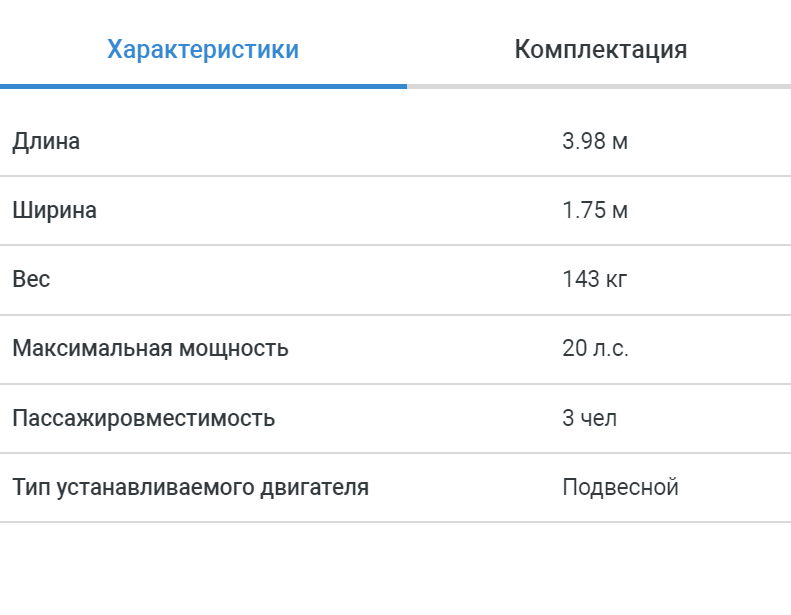Click the Вес row label
791x615 pixels.
[31, 280]
